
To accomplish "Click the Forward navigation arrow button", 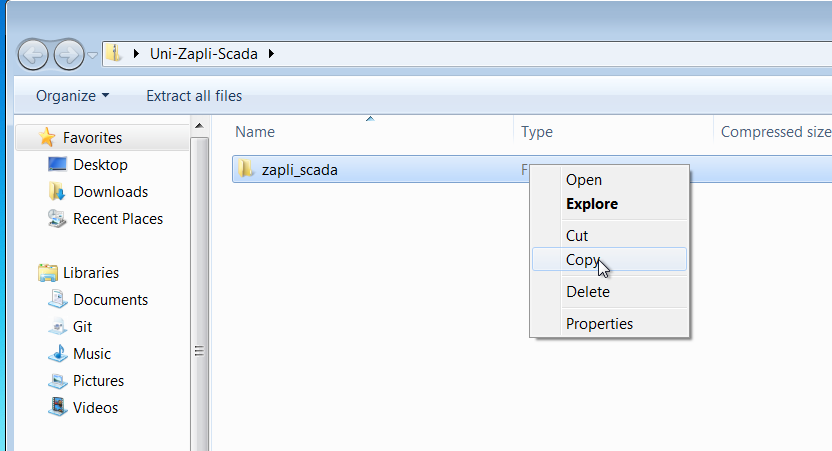I will click(x=68, y=54).
